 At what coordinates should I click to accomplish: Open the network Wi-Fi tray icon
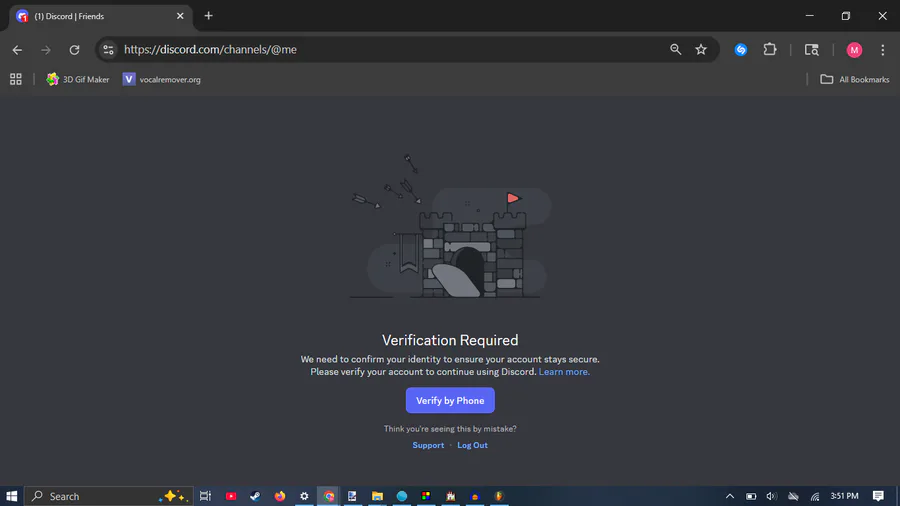(815, 496)
